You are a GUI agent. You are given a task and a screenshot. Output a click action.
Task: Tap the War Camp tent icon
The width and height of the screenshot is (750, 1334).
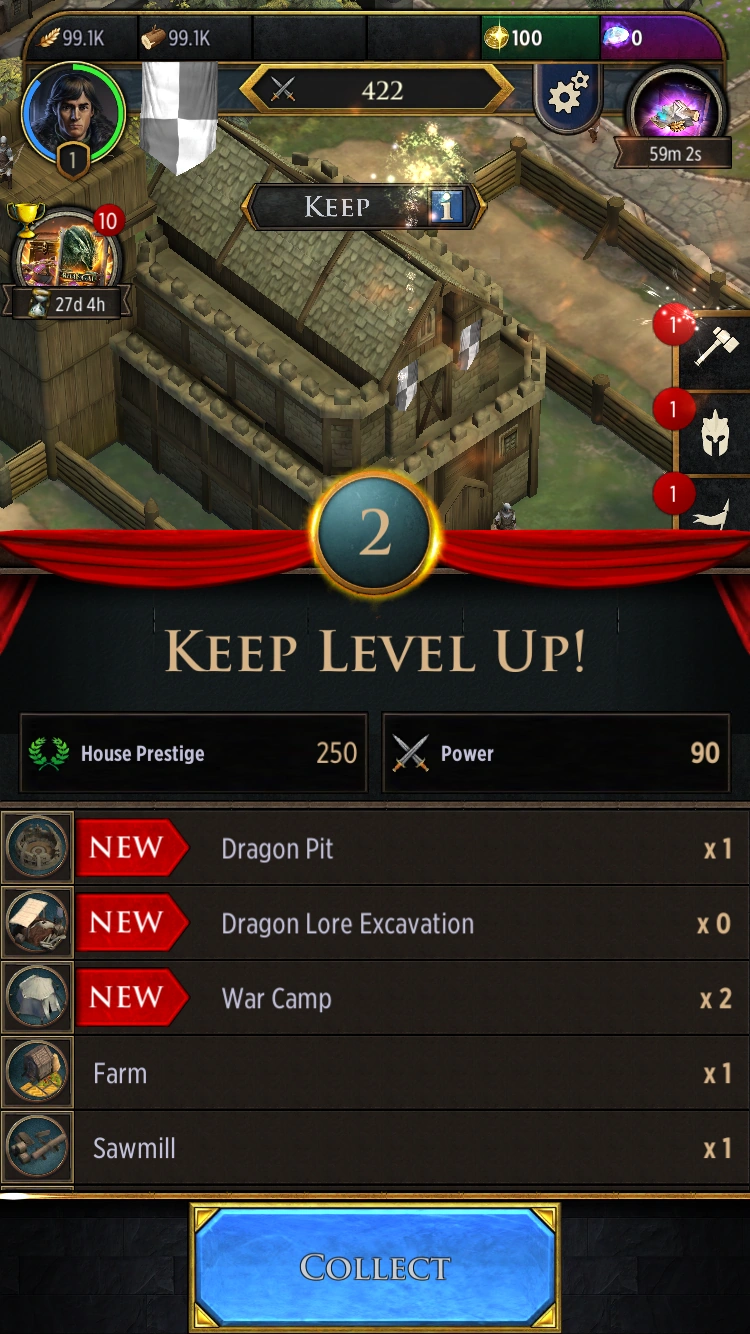[38, 998]
